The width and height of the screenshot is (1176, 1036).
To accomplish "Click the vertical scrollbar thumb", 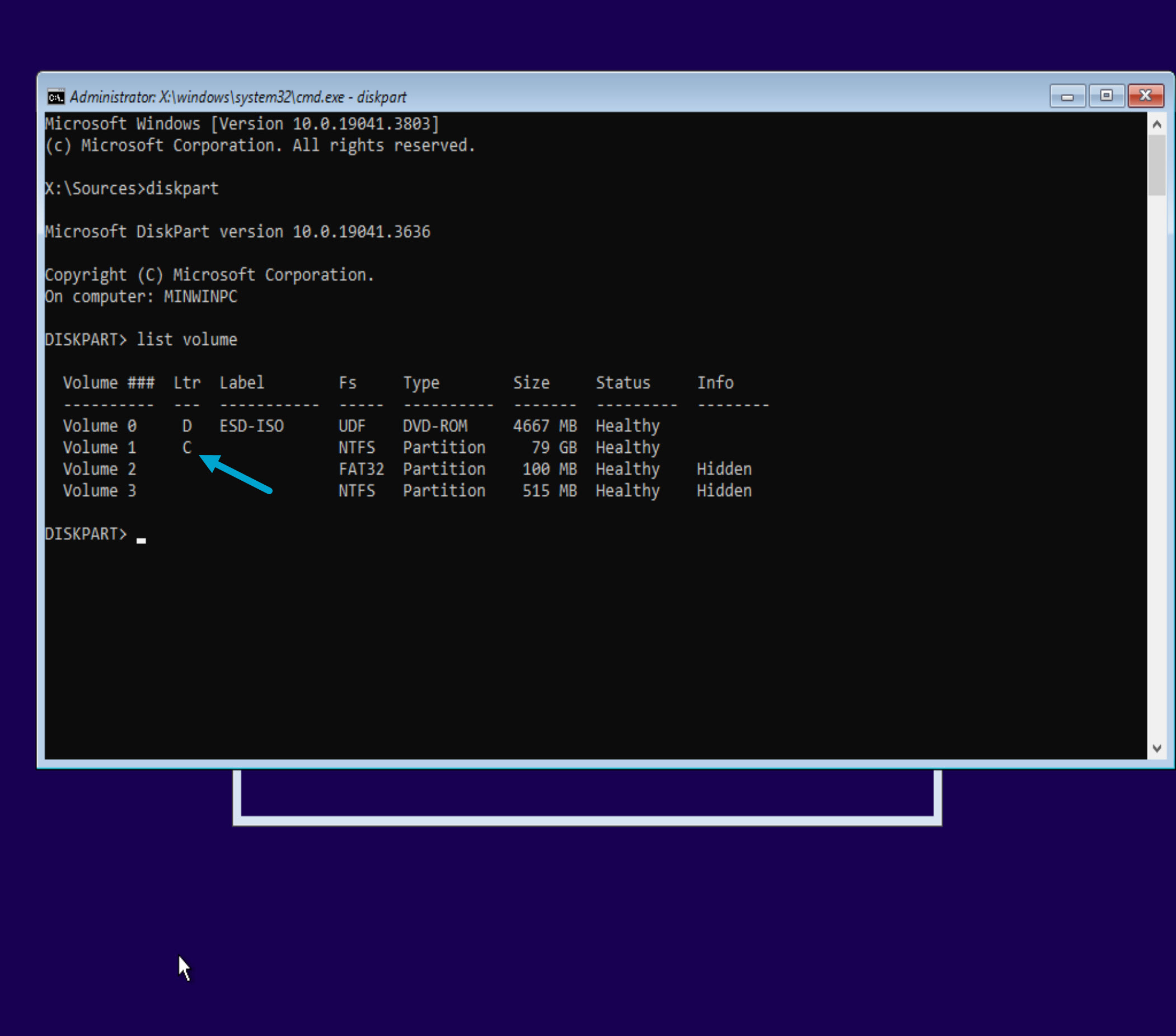I will coord(1156,166).
